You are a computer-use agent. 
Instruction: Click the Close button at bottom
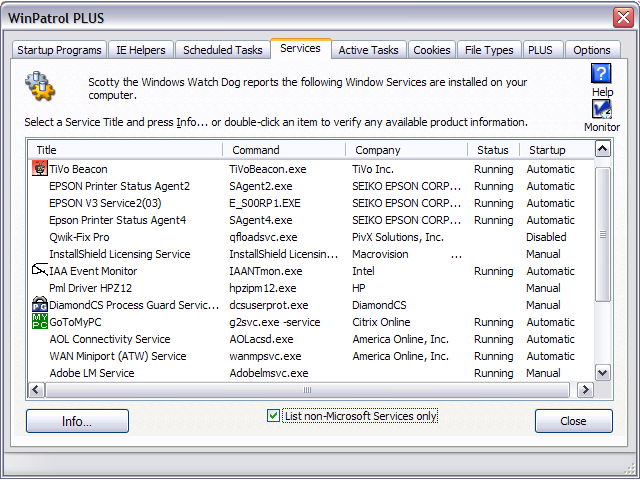tap(573, 421)
